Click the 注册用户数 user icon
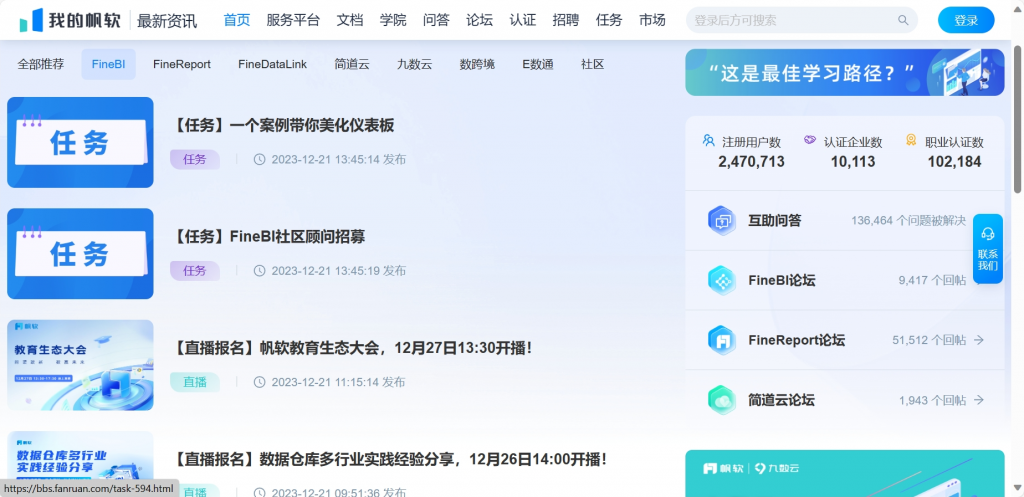 (709, 140)
